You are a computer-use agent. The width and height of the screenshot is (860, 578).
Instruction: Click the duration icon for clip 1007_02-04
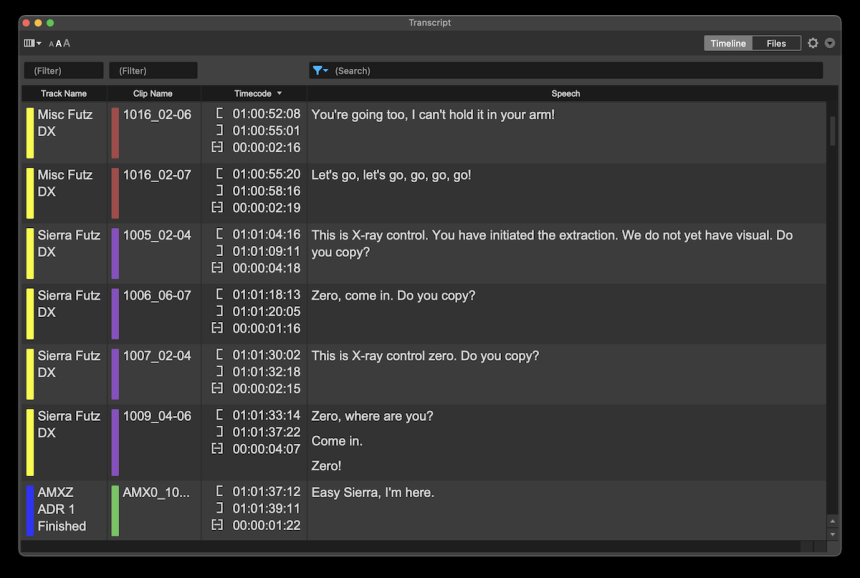(218, 387)
